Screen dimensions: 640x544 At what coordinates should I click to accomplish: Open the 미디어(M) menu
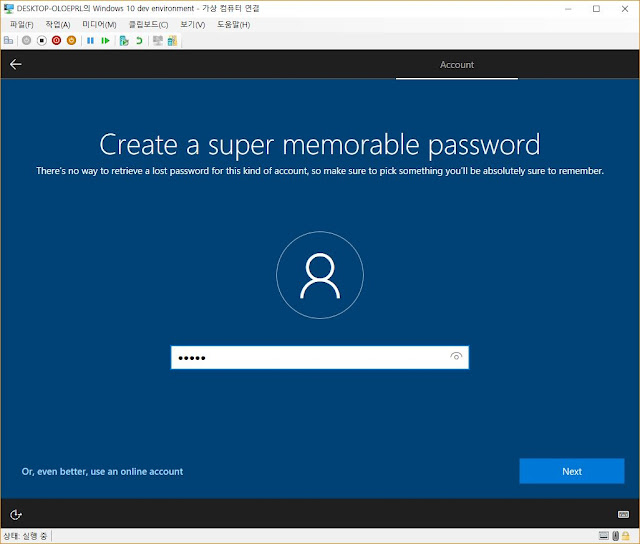99,24
